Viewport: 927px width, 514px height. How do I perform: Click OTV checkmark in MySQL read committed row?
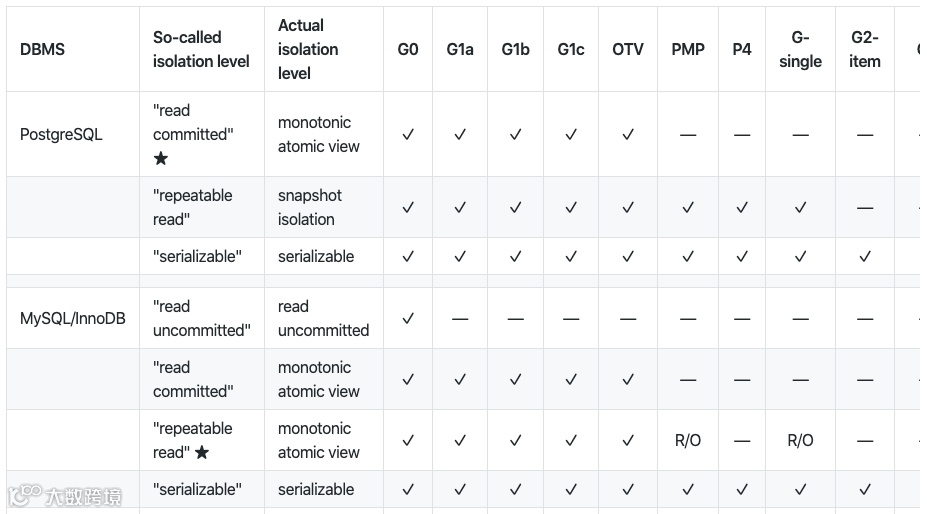click(628, 379)
